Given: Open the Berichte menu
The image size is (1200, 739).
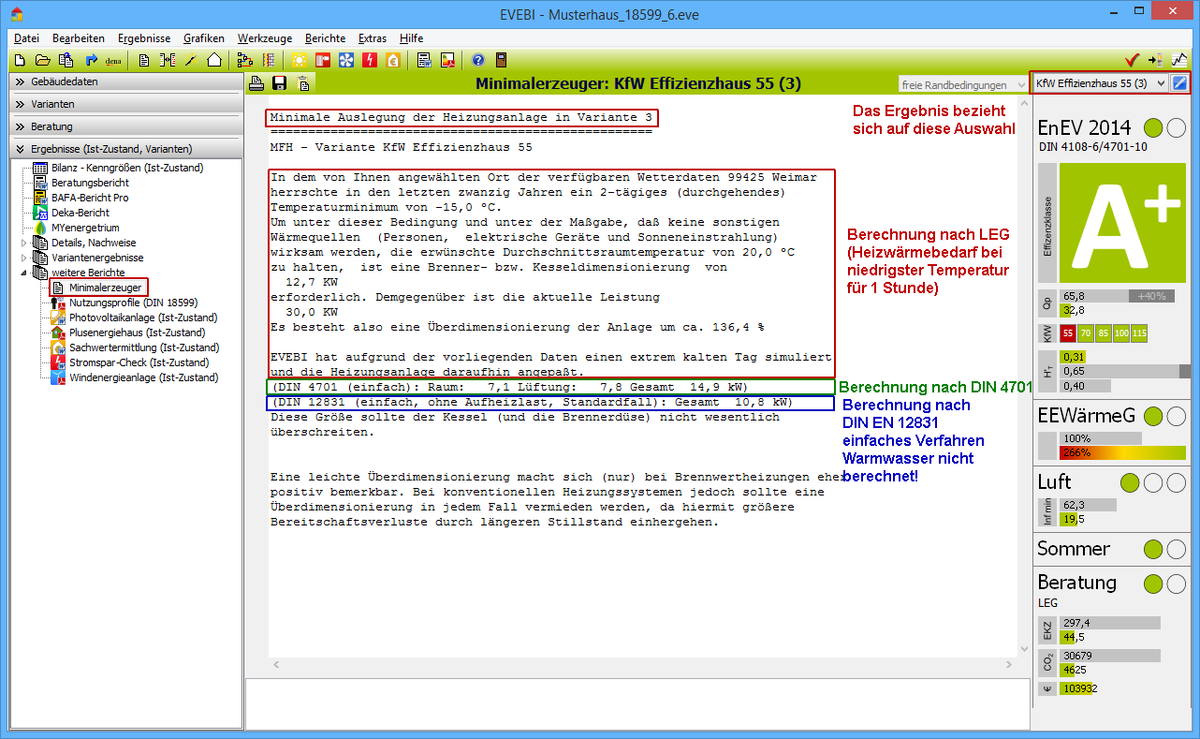Looking at the screenshot, I should click(325, 38).
